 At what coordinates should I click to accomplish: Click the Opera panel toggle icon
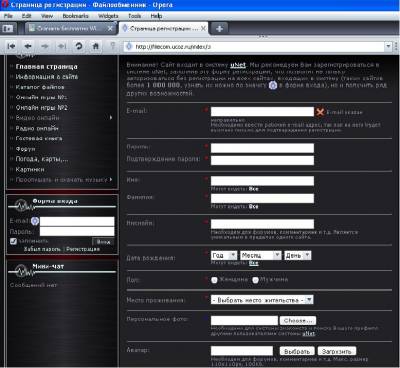[x=7, y=28]
